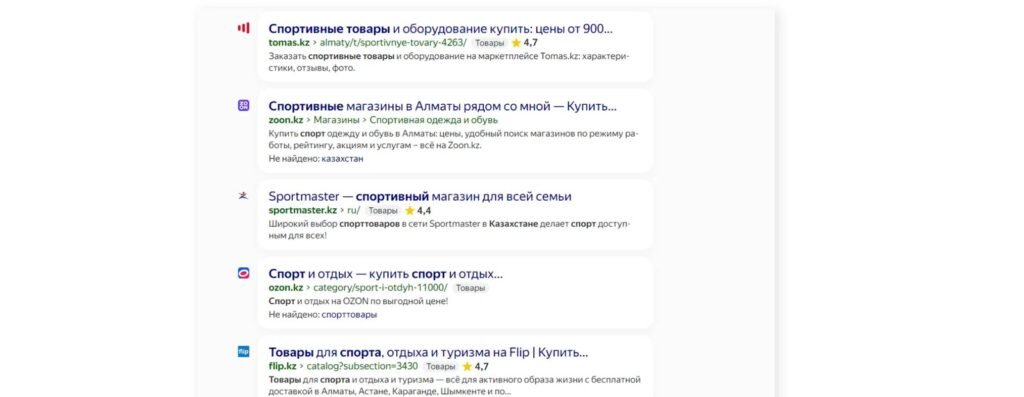Click the catalog?subsection=3430 URL path
This screenshot has height=397, width=1024.
pos(362,366)
